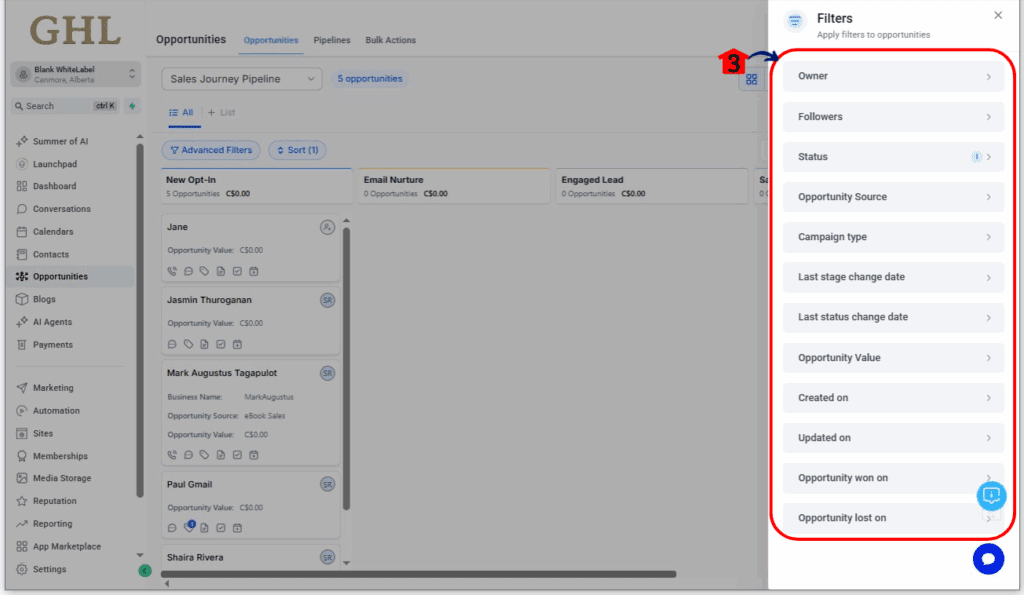The image size is (1024, 595).
Task: Click inside the Search field
Action: click(x=55, y=104)
